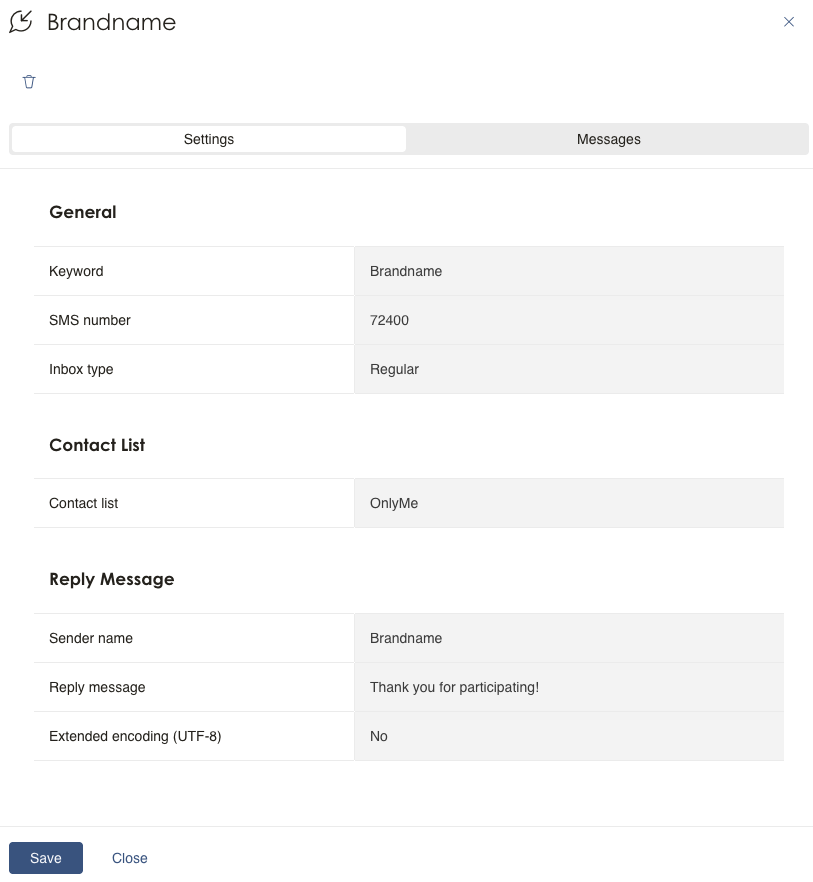Close the dialog with the X icon

coord(789,22)
